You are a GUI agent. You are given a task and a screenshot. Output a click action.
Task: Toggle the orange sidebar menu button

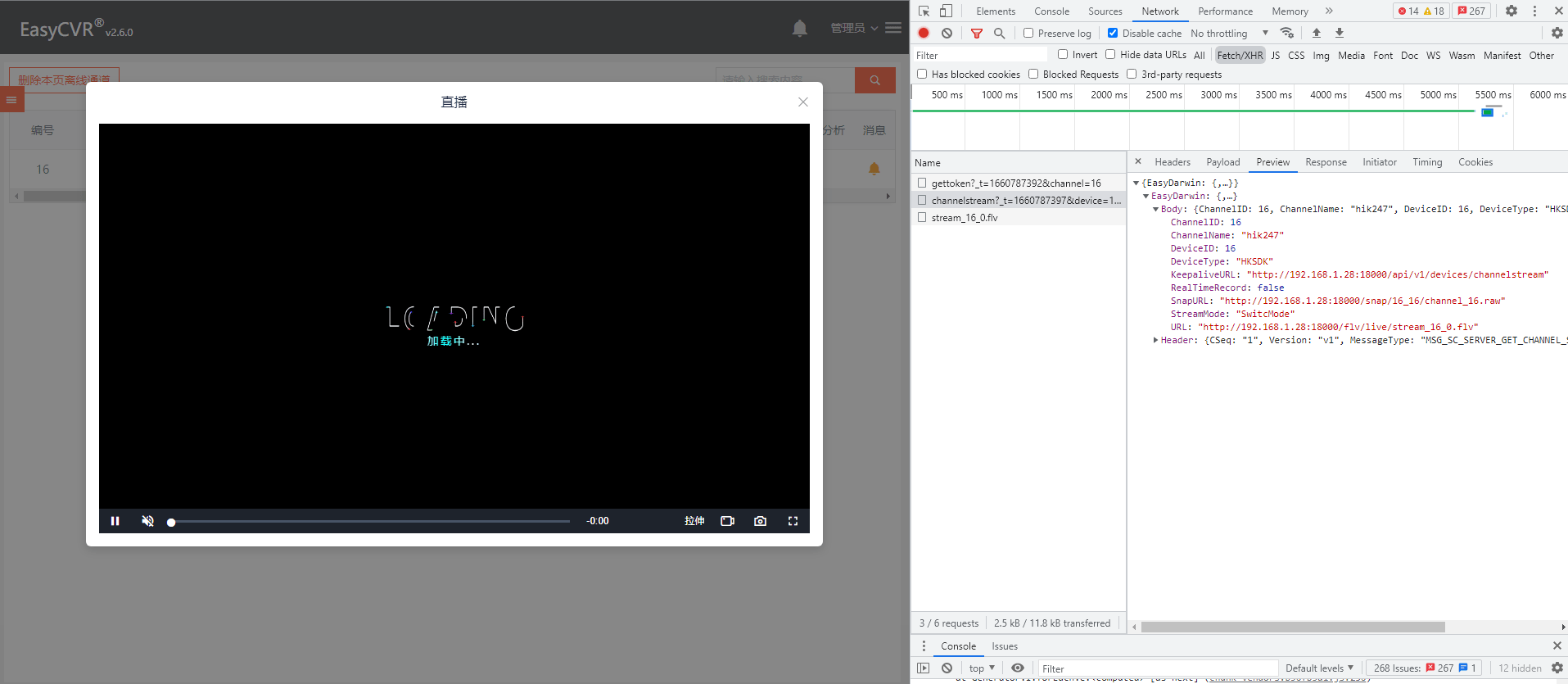coord(11,100)
